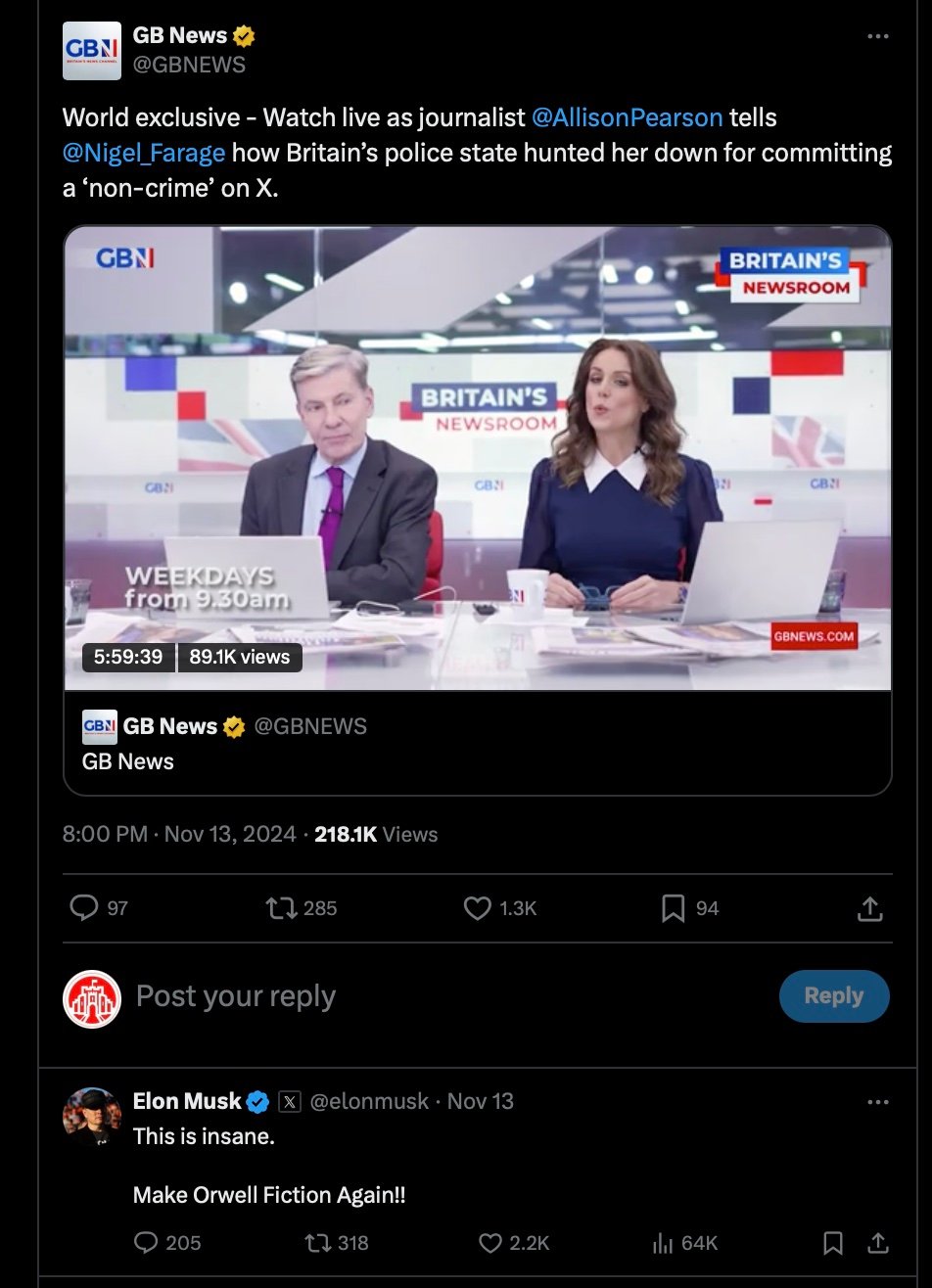Open more options menu for GB News post
Viewport: 932px width, 1288px height.
[x=878, y=36]
